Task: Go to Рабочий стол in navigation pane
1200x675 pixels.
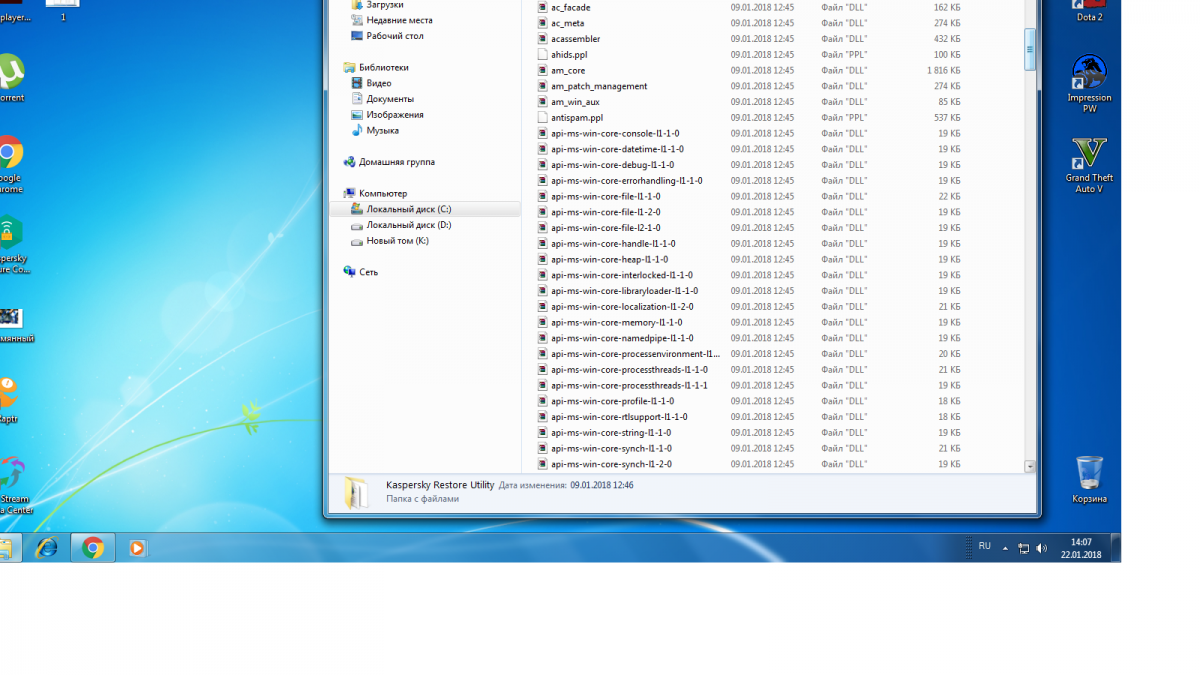Action: pos(394,36)
